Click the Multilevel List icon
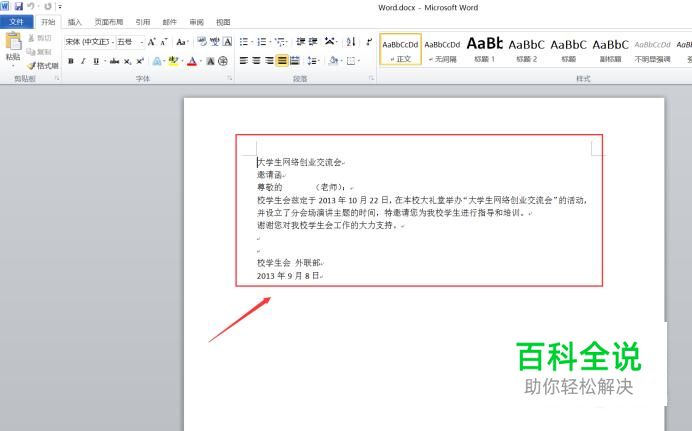This screenshot has width=692, height=431. pyautogui.click(x=279, y=42)
